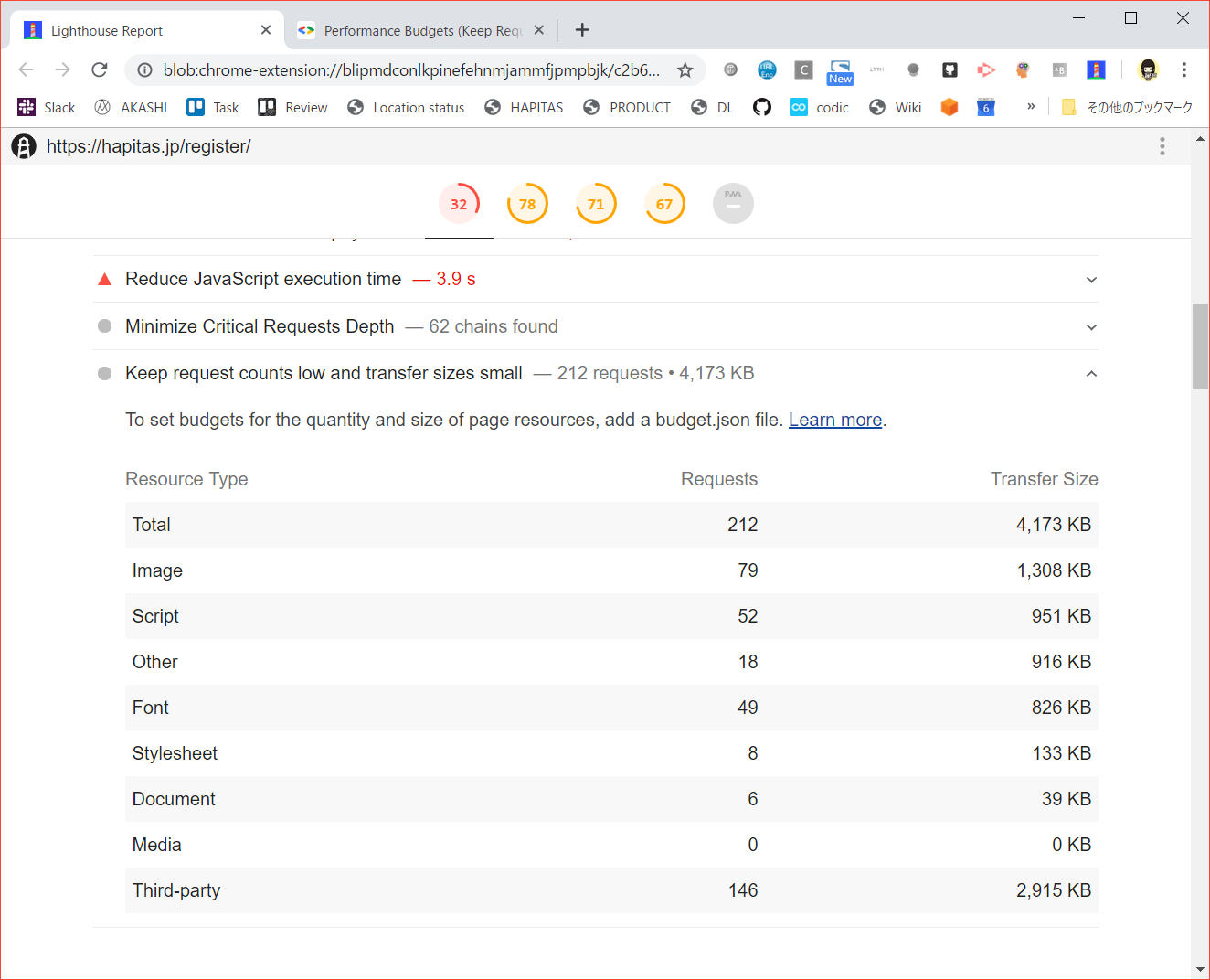
Task: Click the Script requests count 52
Action: coord(748,616)
